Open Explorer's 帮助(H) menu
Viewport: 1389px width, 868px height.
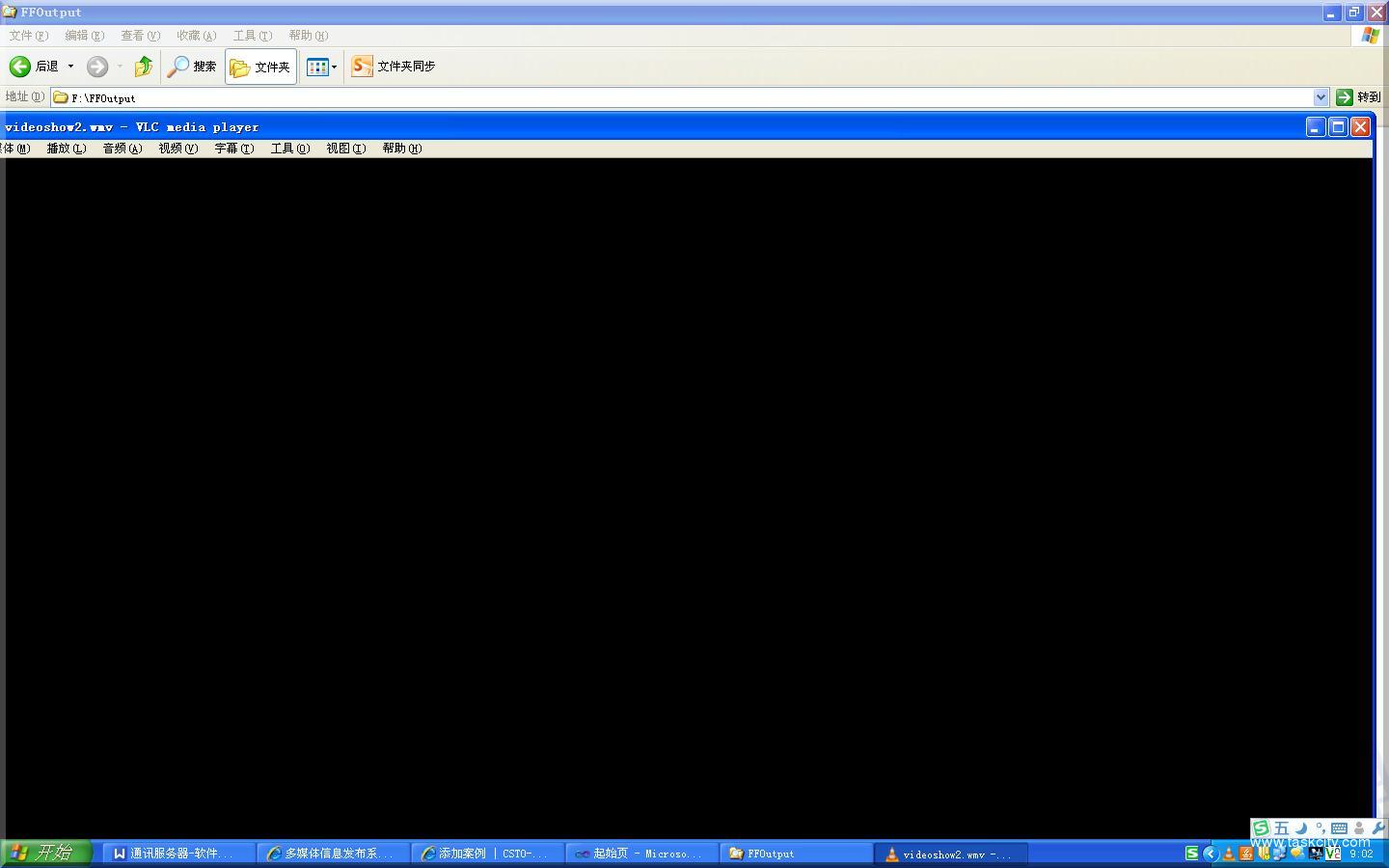click(x=308, y=36)
